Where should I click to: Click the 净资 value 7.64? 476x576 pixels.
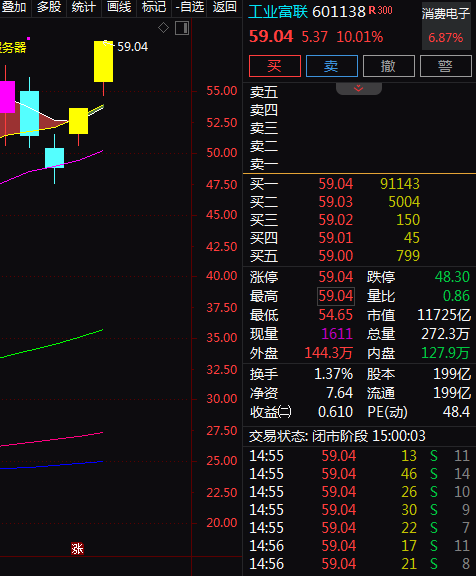339,393
